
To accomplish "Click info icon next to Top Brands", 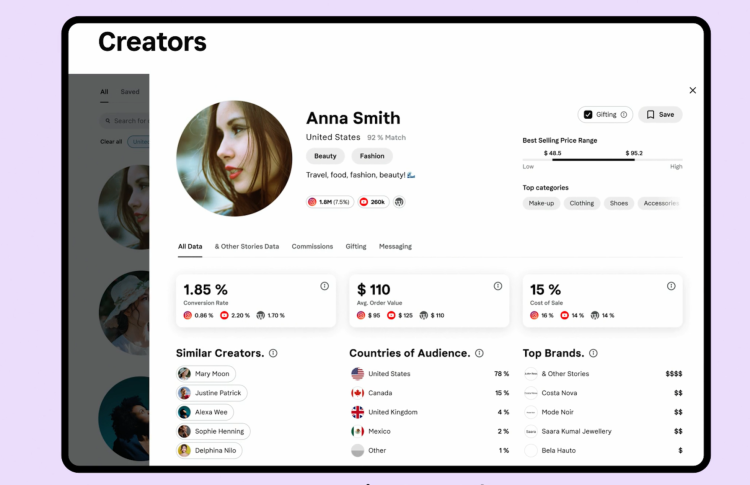I will pos(593,353).
